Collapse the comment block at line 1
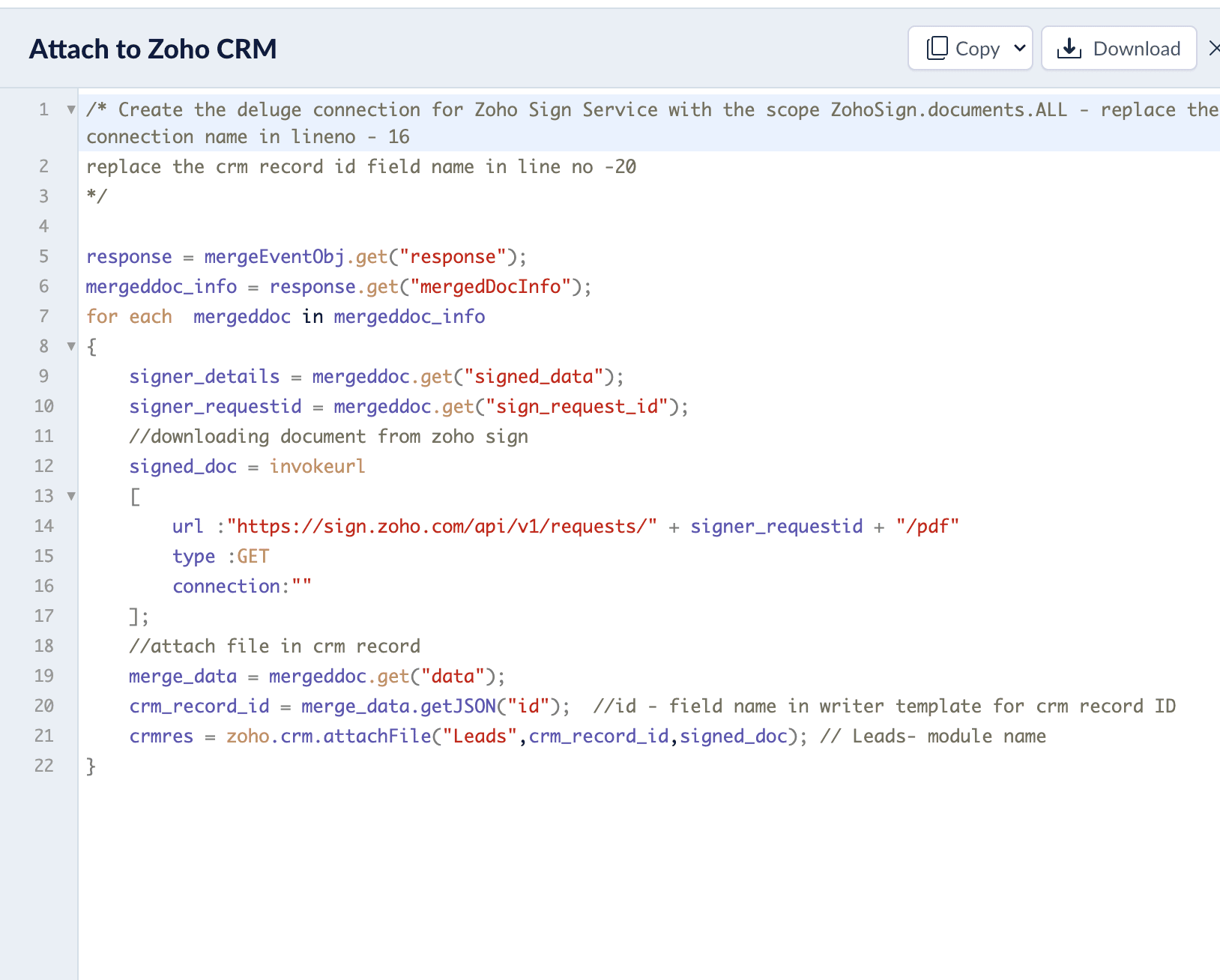This screenshot has width=1220, height=980. pyautogui.click(x=71, y=110)
